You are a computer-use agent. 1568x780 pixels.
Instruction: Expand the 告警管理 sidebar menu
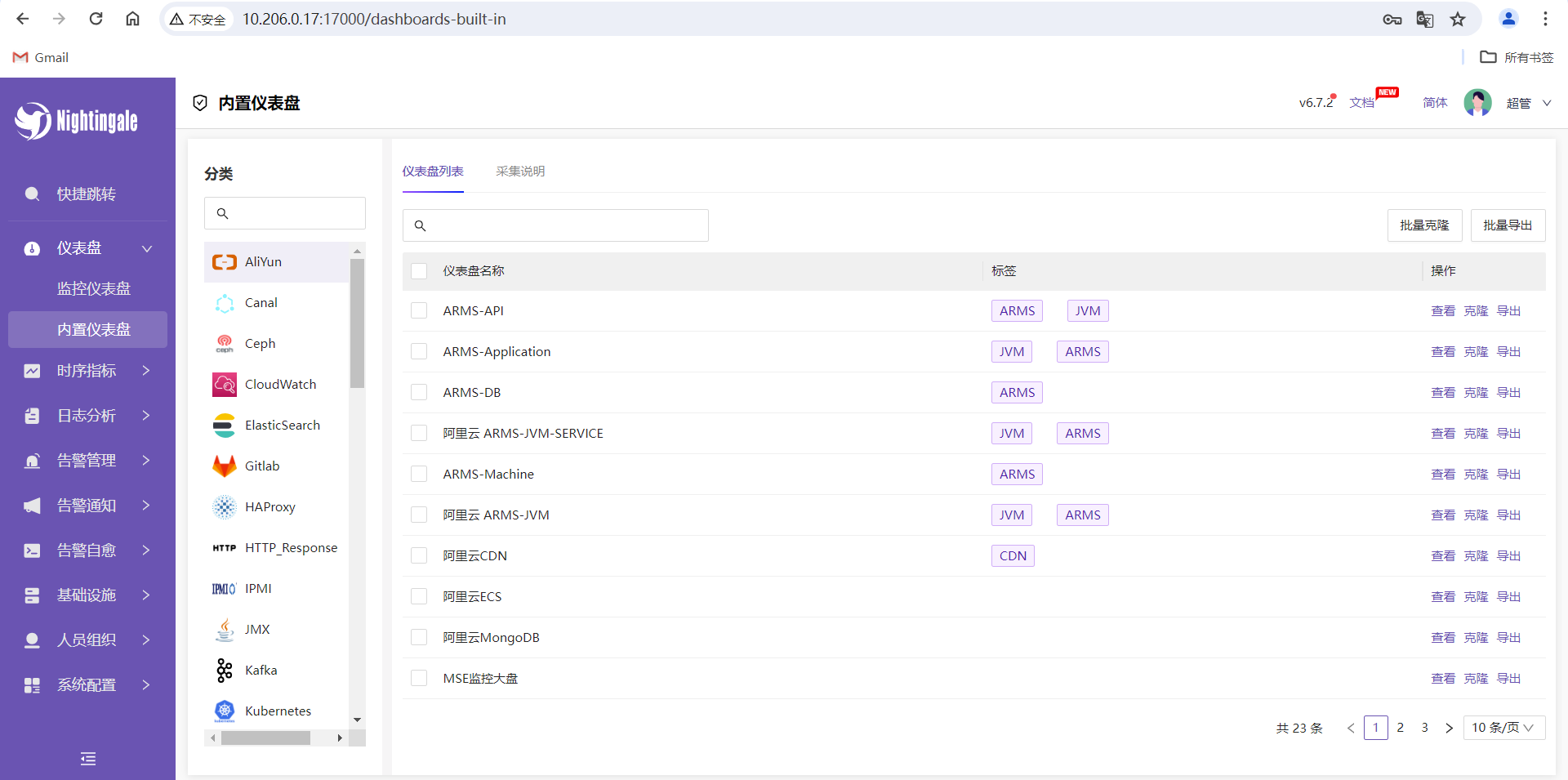click(x=87, y=461)
